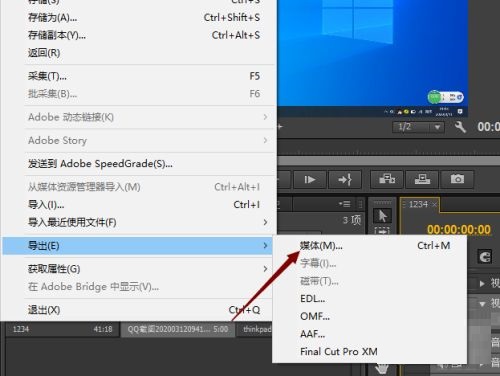The image size is (500, 376).
Task: Click 批采集(B)... menu entry
Action: (139, 94)
